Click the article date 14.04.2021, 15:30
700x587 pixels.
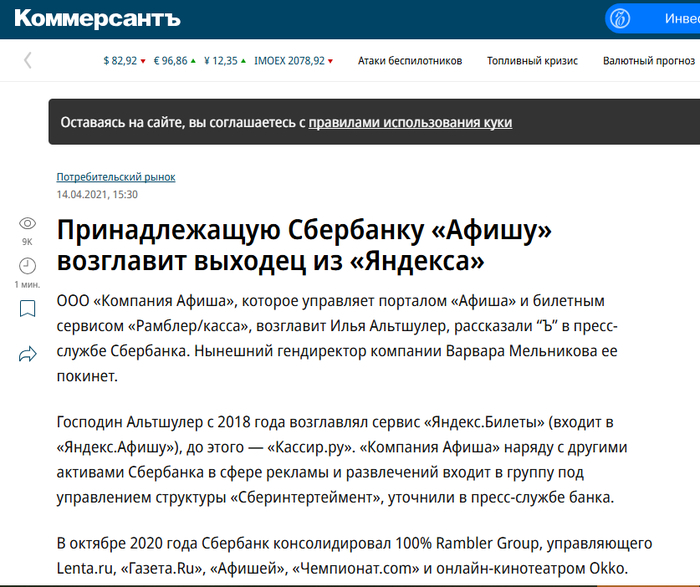tap(97, 195)
